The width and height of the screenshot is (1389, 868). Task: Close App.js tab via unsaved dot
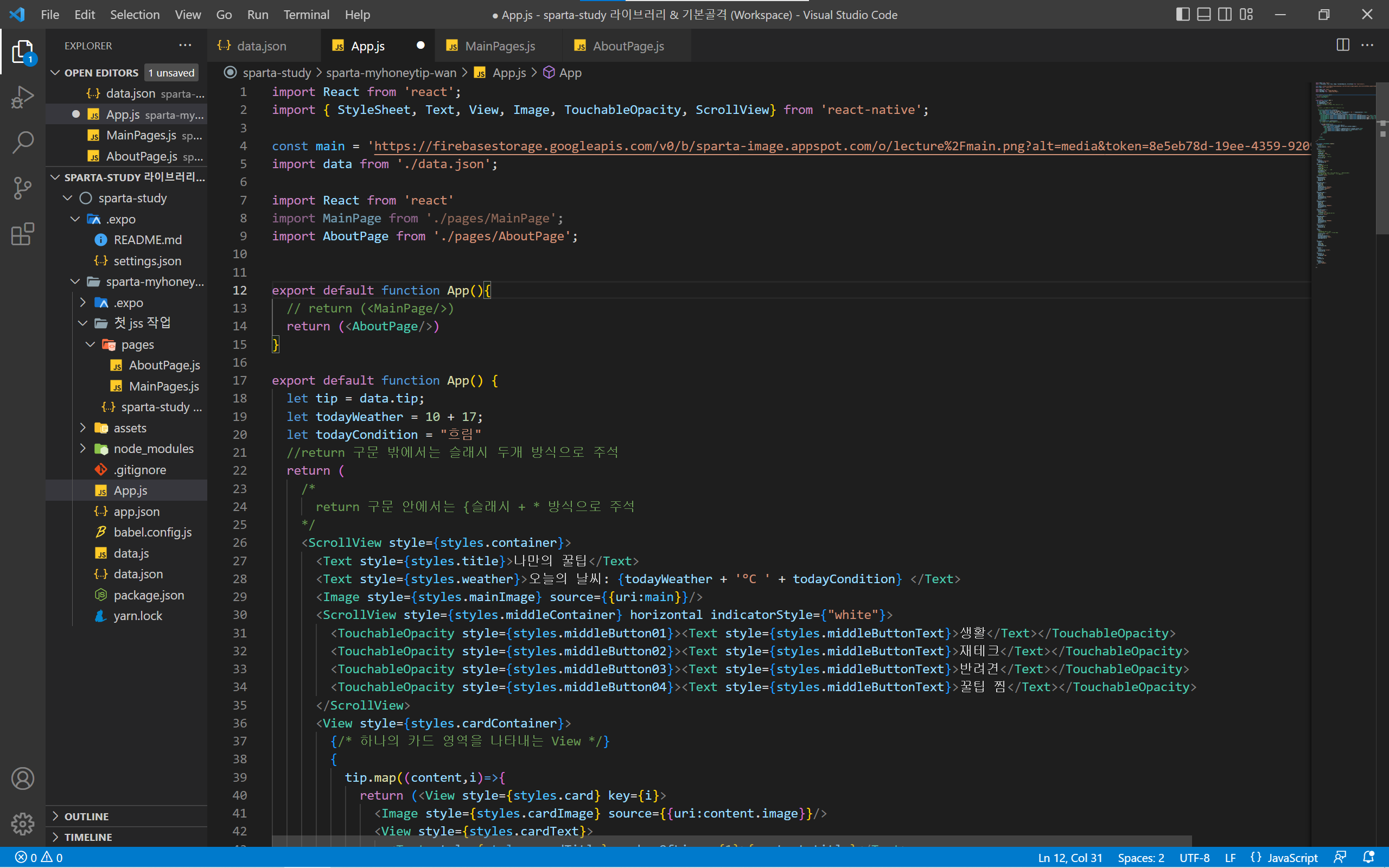[420, 46]
